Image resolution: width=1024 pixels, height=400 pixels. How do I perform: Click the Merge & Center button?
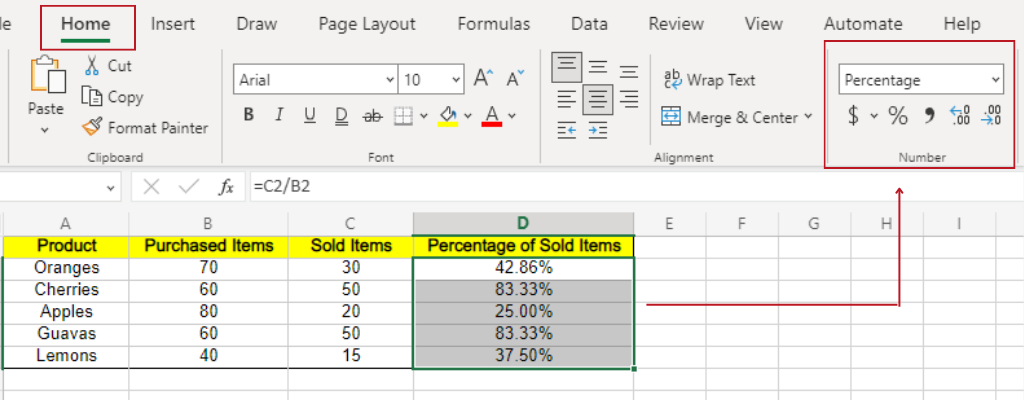736,118
